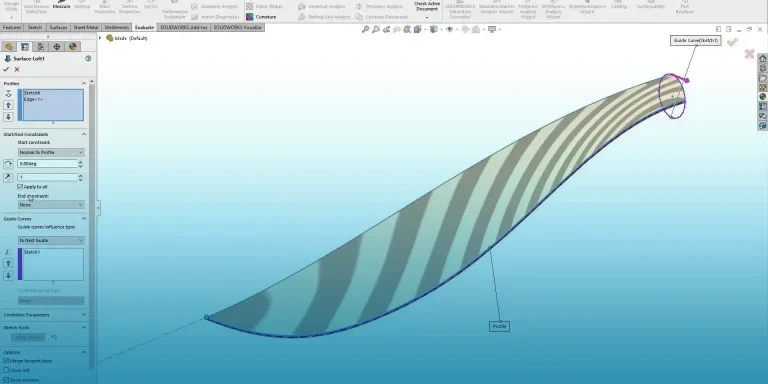Cancel the Surface-Loft with red X
The height and width of the screenshot is (384, 768).
tap(17, 70)
